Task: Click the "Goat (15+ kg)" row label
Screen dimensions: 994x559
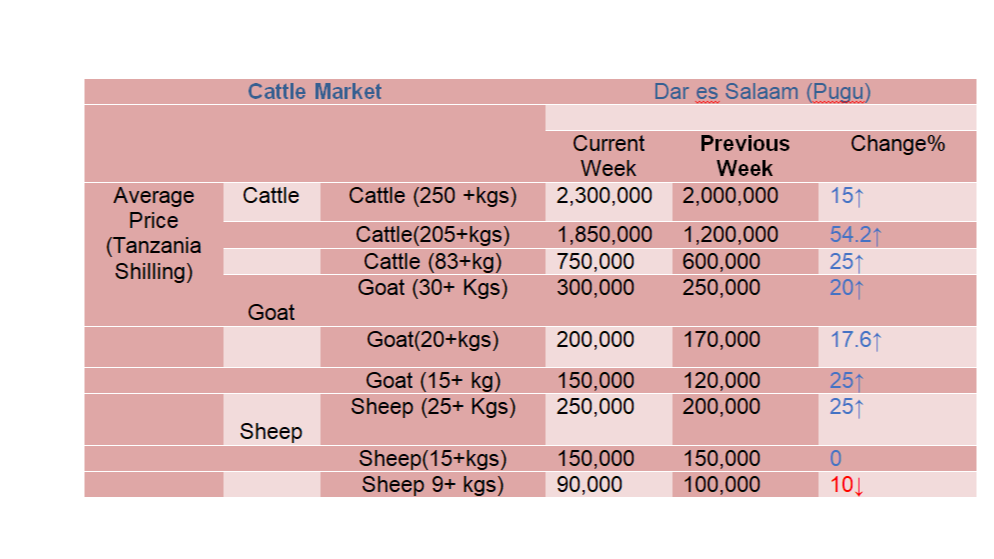Action: click(432, 381)
